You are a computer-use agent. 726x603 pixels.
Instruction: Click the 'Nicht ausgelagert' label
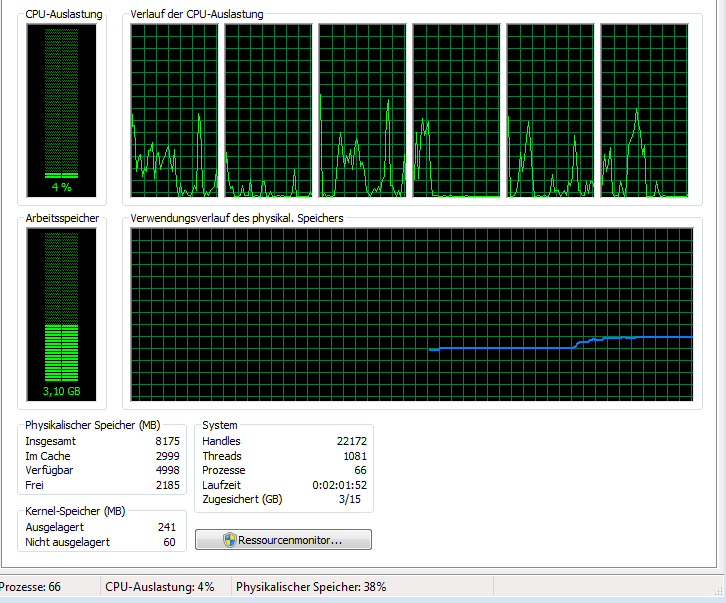(68, 542)
